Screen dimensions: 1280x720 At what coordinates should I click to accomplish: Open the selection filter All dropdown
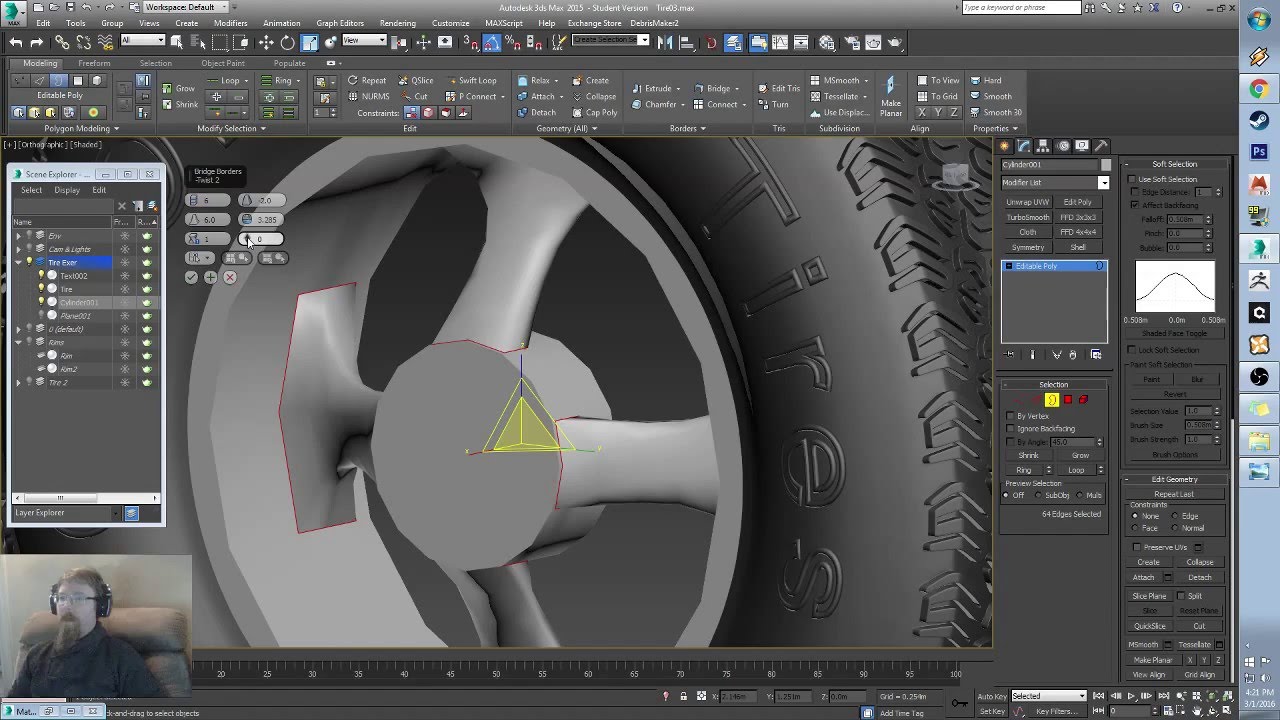[142, 41]
